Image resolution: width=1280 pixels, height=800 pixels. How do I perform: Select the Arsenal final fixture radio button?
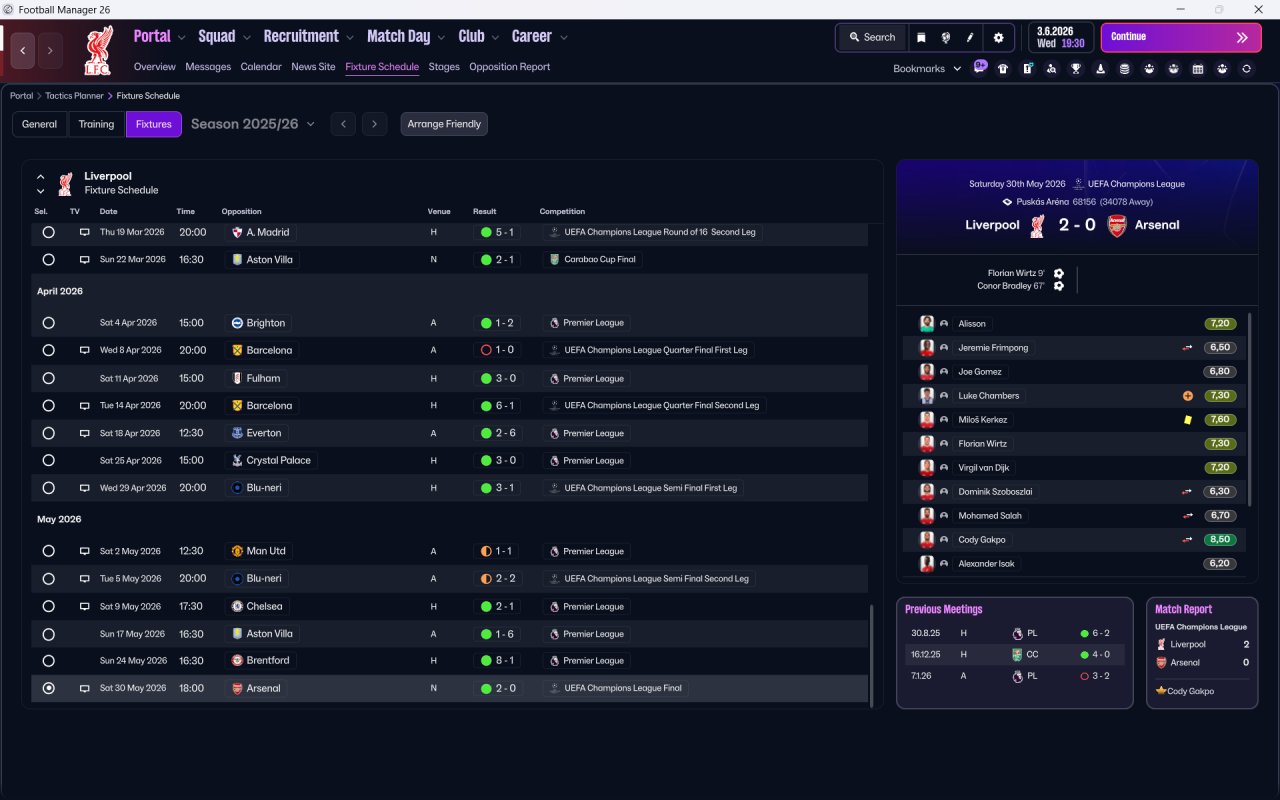48,688
